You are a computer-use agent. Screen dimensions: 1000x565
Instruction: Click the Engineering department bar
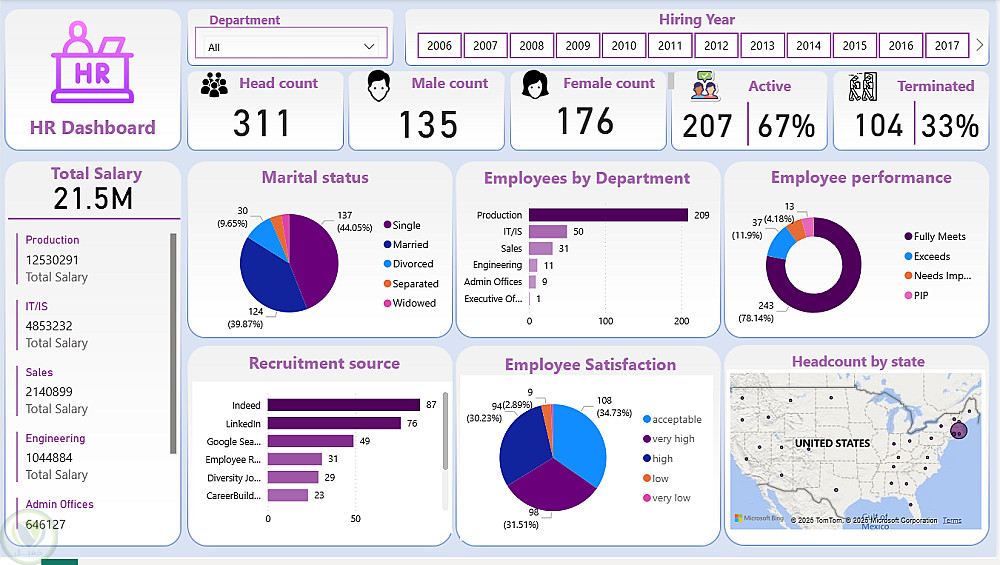[x=533, y=265]
